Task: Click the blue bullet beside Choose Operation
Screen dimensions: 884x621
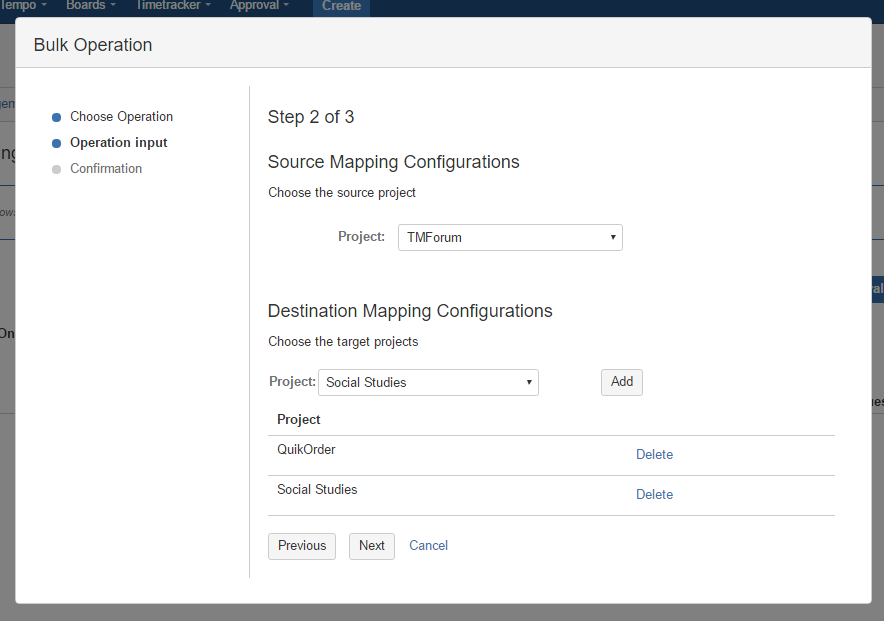Action: coord(57,118)
